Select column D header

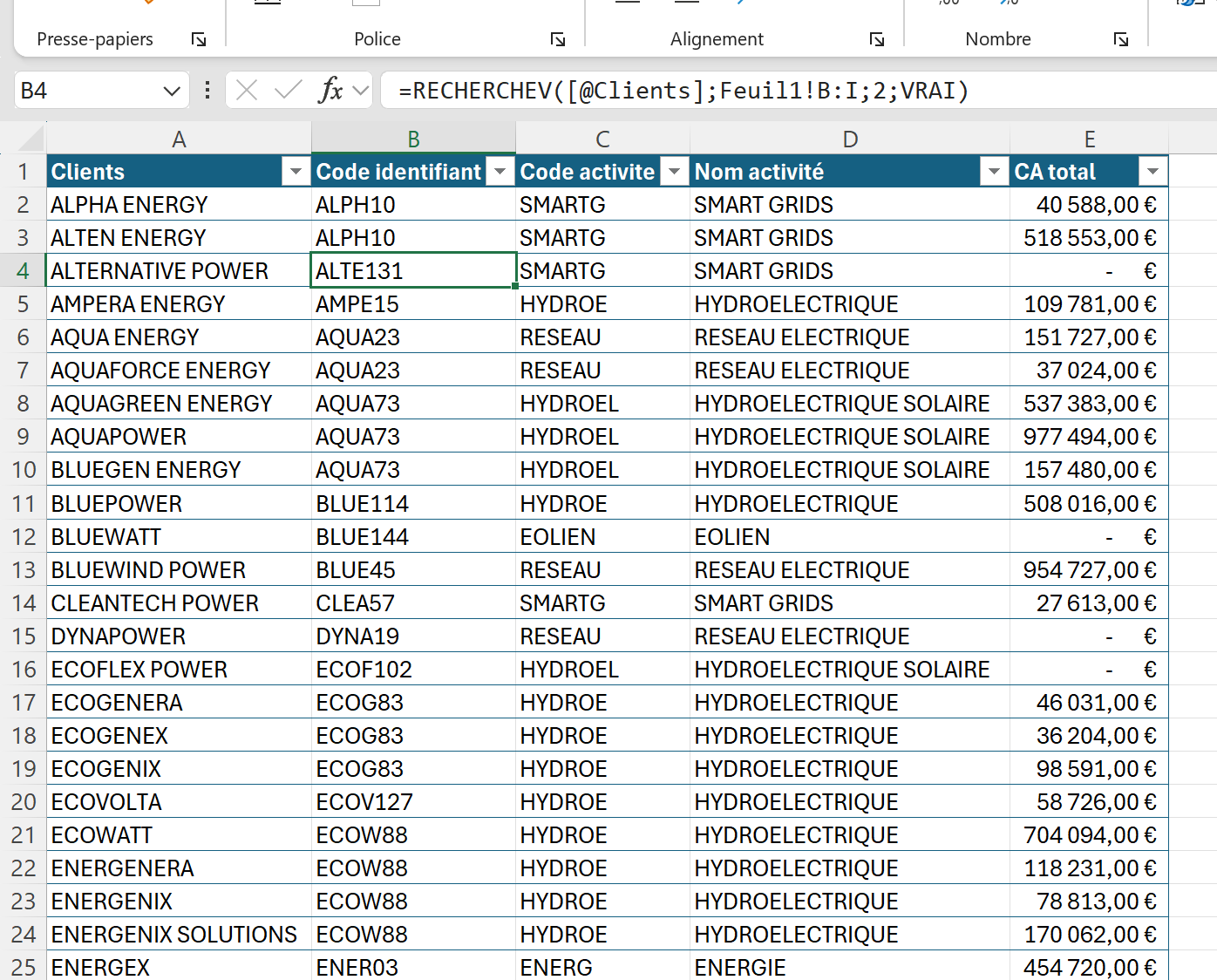click(849, 140)
